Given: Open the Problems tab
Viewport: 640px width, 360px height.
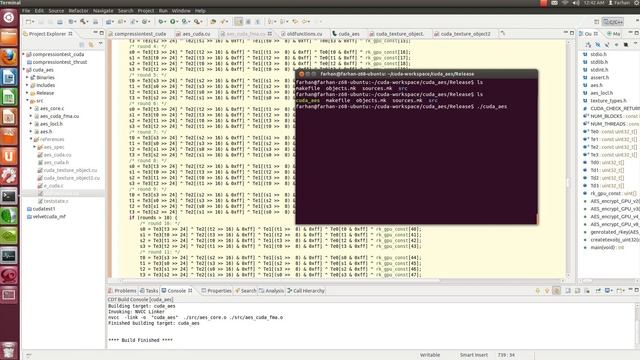Looking at the screenshot, I should [x=122, y=291].
